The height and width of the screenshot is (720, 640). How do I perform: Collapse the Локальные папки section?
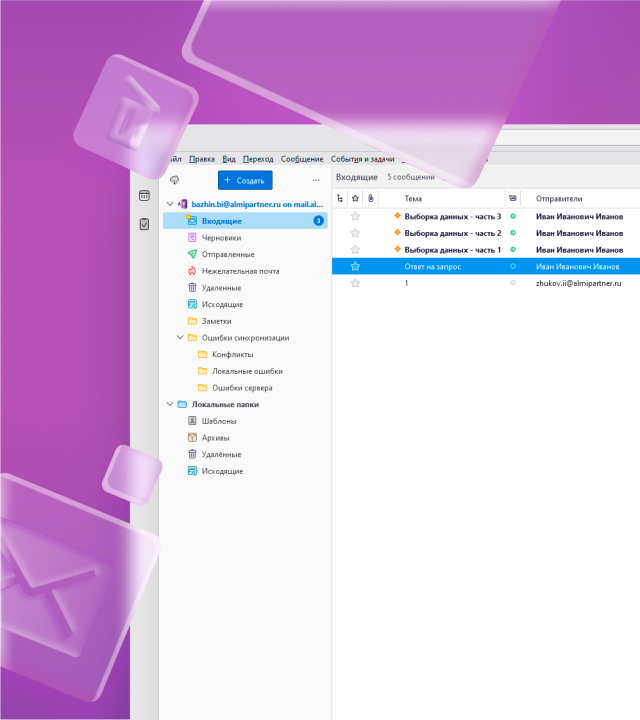tap(169, 405)
